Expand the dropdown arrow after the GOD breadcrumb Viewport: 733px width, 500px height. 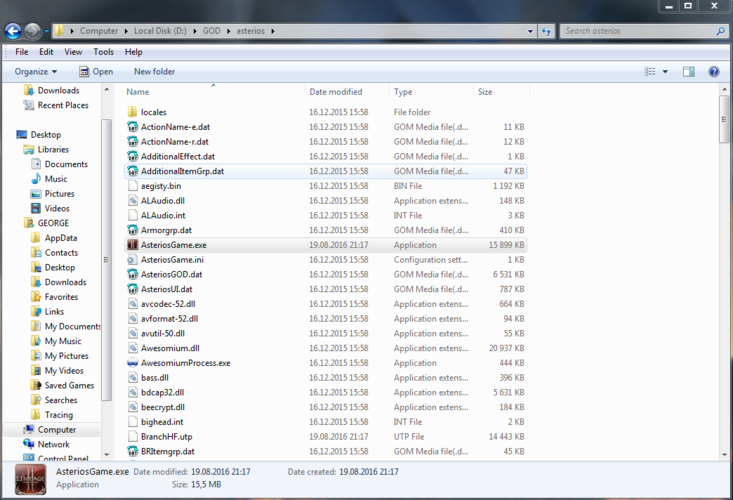tap(229, 31)
